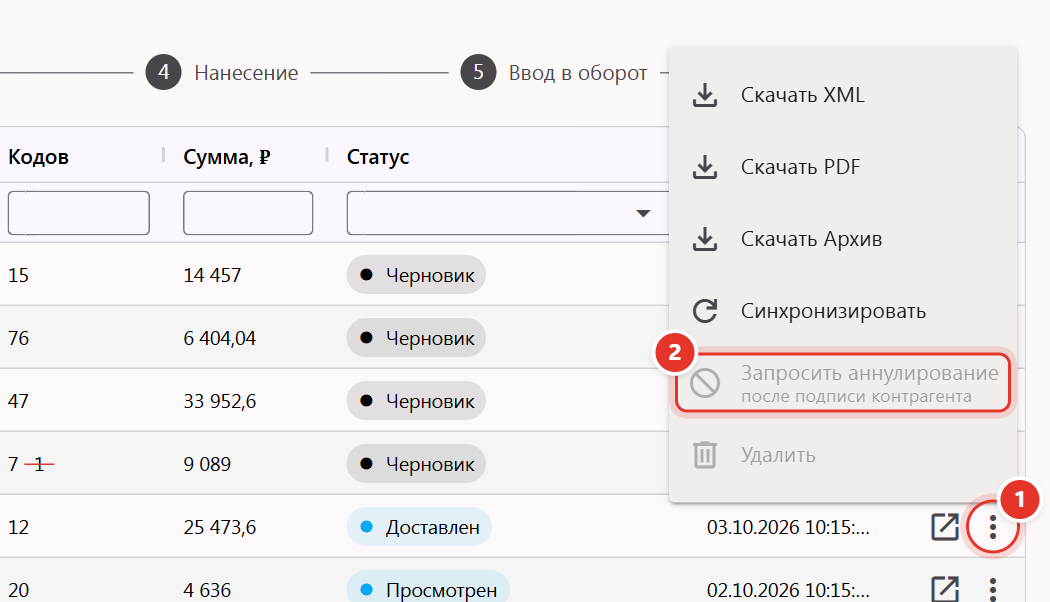
Task: Click the sum value 4 636
Action: pos(207,590)
